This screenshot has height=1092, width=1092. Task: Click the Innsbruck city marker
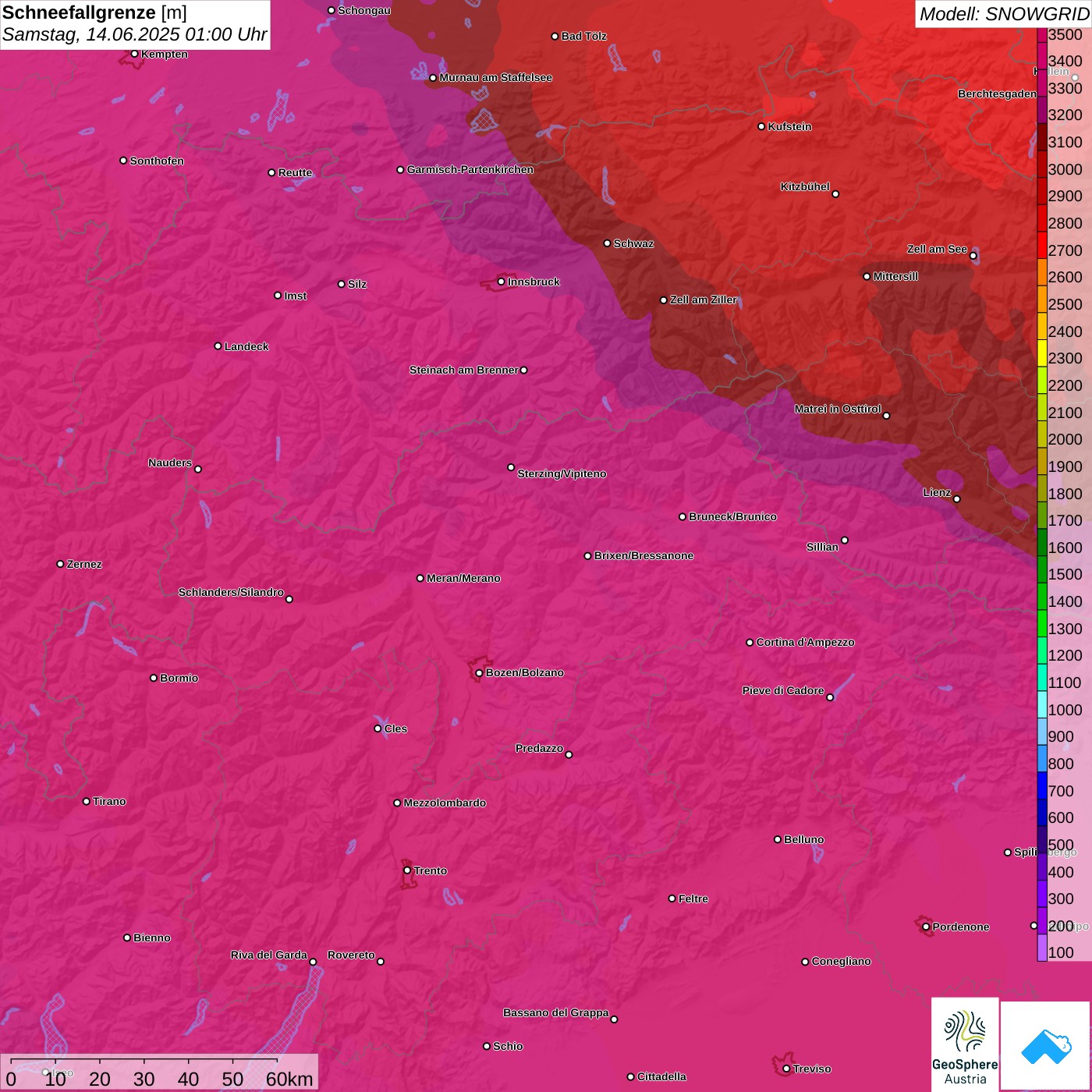click(x=502, y=282)
